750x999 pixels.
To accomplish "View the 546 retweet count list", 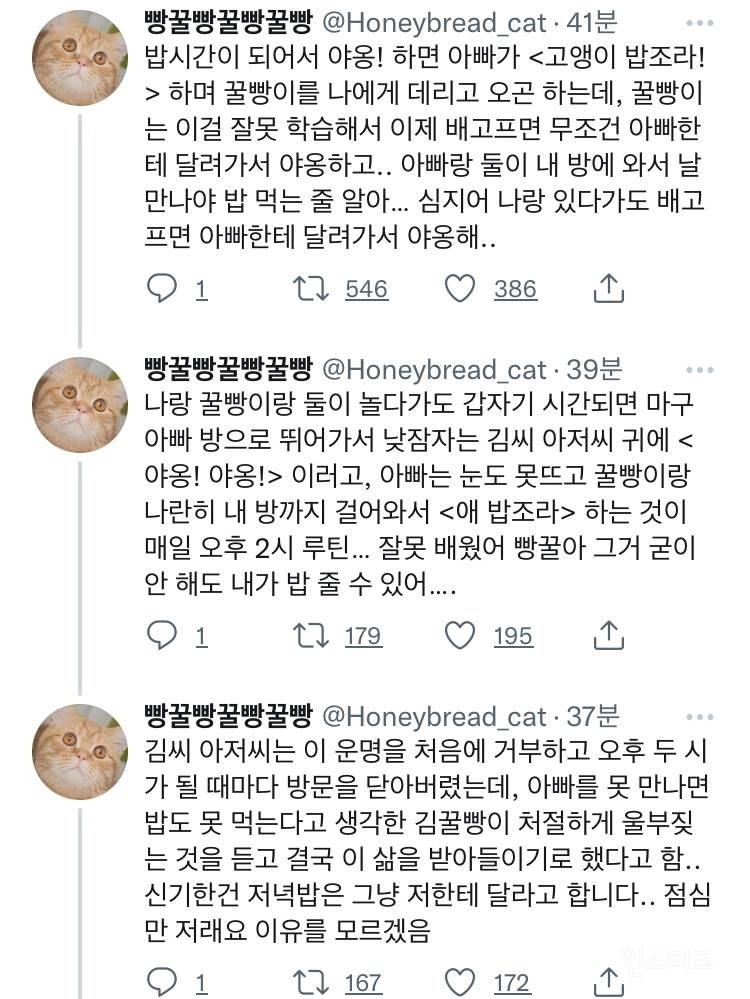I will pos(366,289).
